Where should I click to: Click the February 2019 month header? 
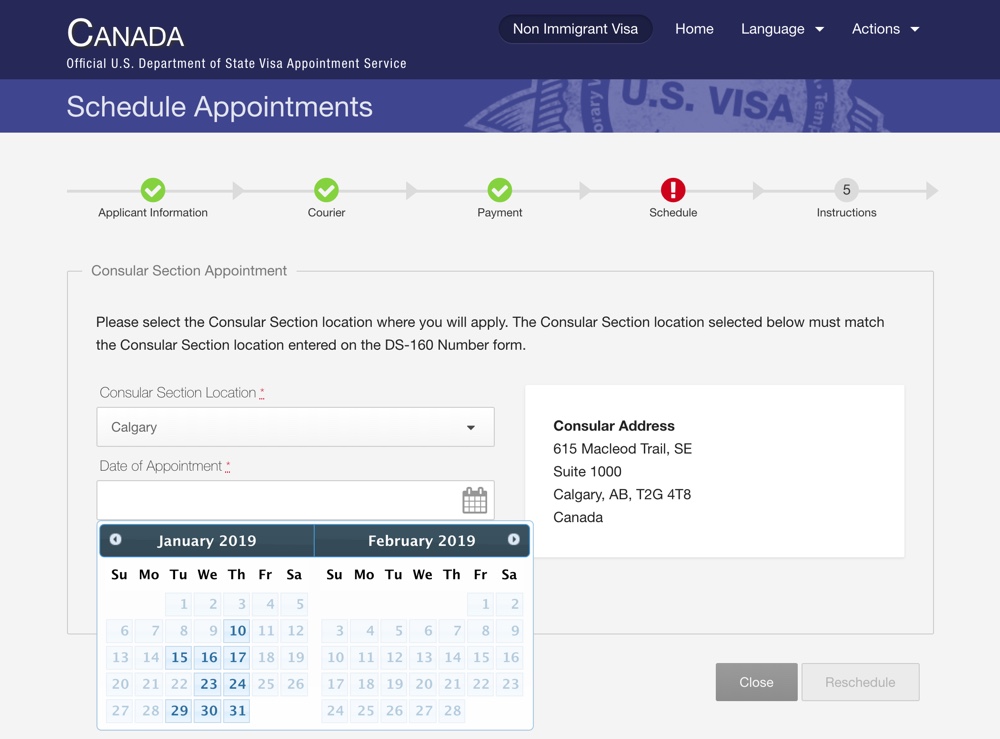click(422, 541)
